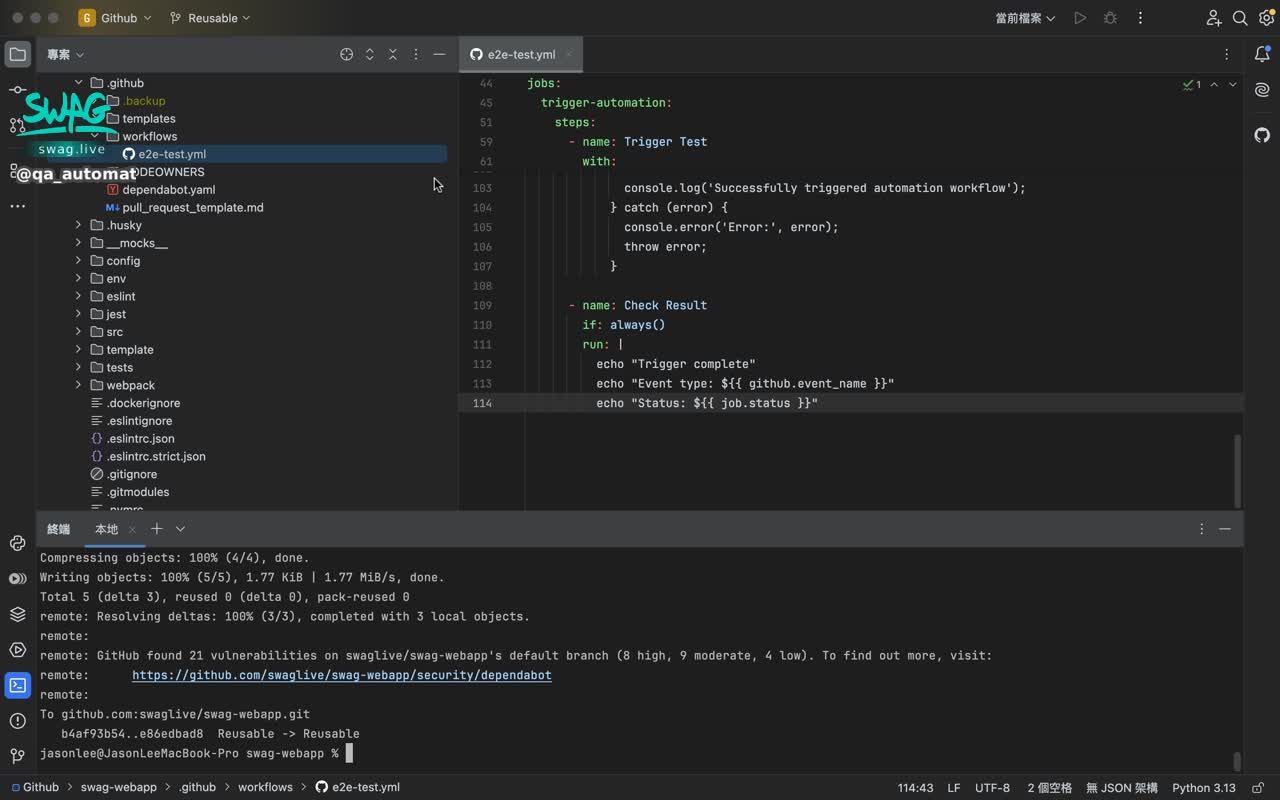Open the Services tool icon

17,579
